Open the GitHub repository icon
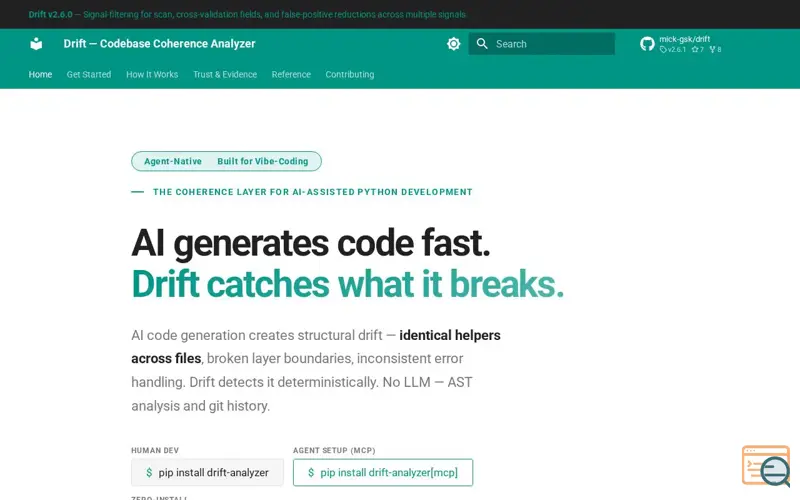This screenshot has height=500, width=800. [647, 44]
